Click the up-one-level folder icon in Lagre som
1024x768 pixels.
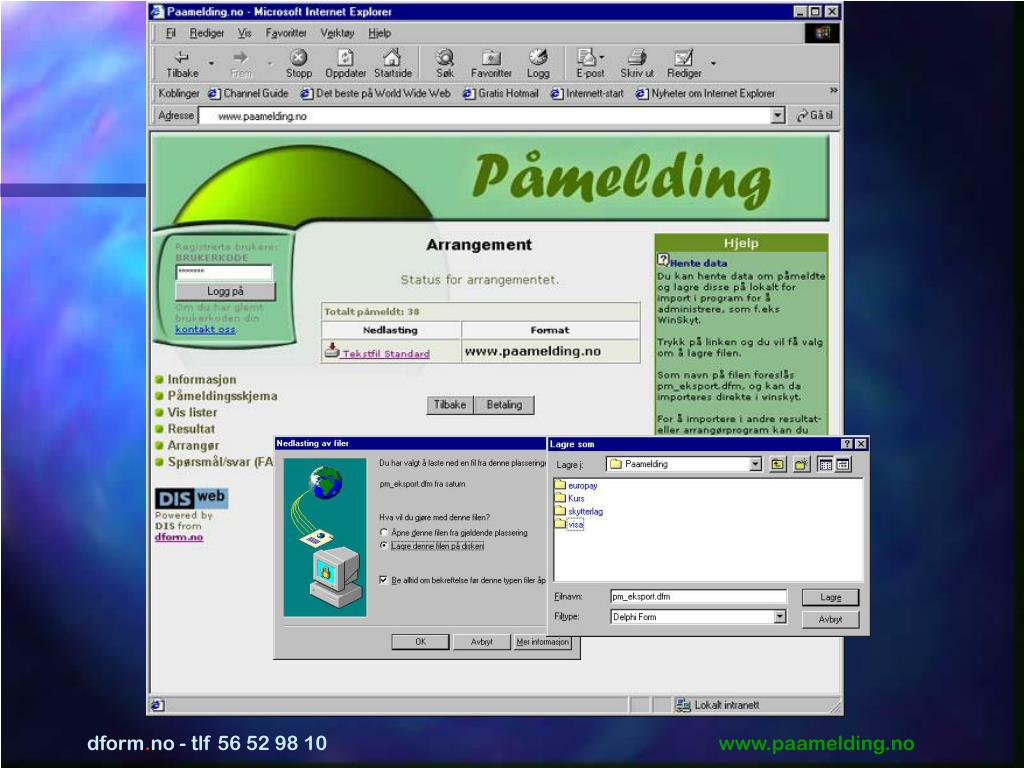(x=777, y=464)
